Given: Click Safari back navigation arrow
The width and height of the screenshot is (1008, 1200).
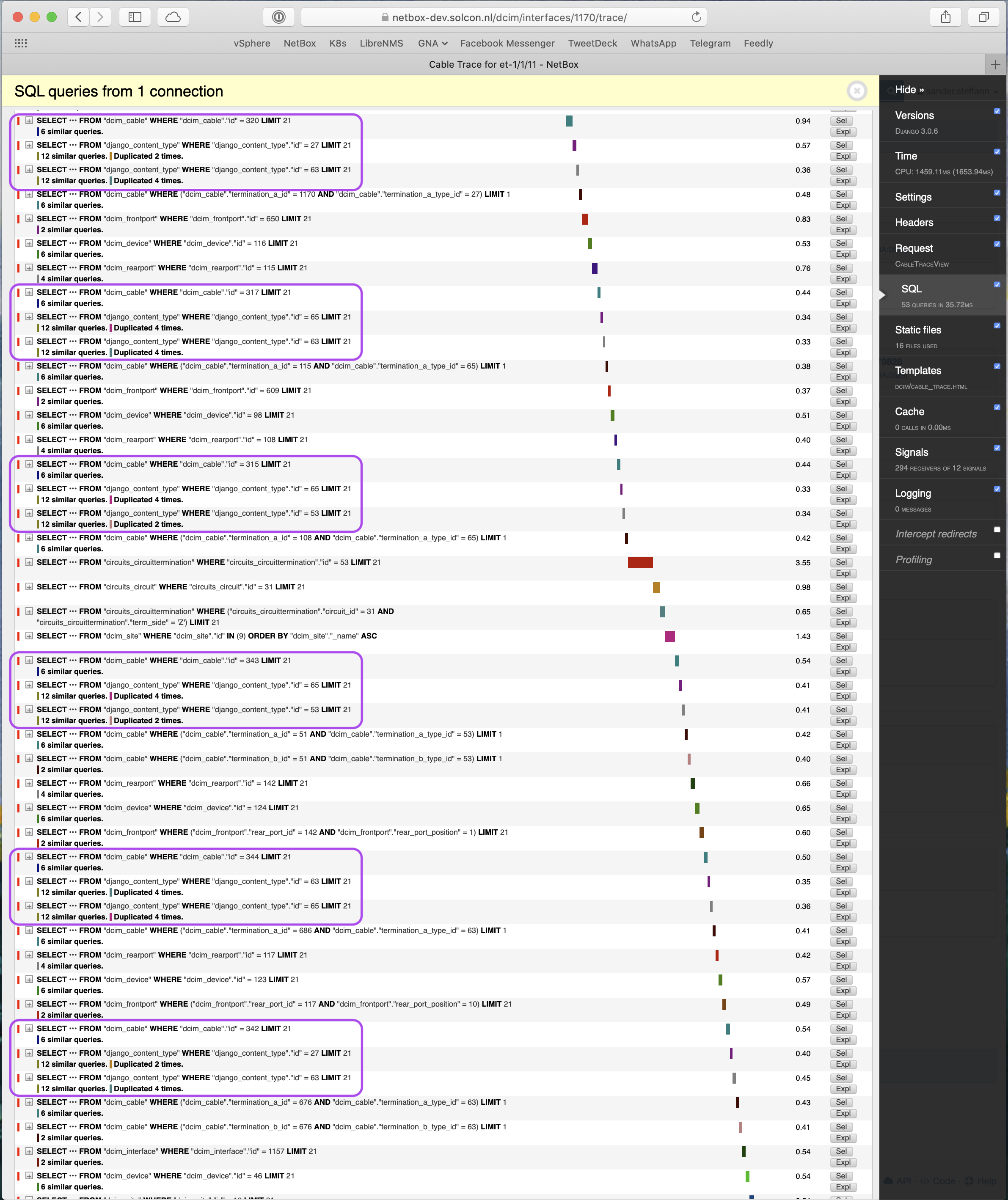Looking at the screenshot, I should (x=78, y=17).
